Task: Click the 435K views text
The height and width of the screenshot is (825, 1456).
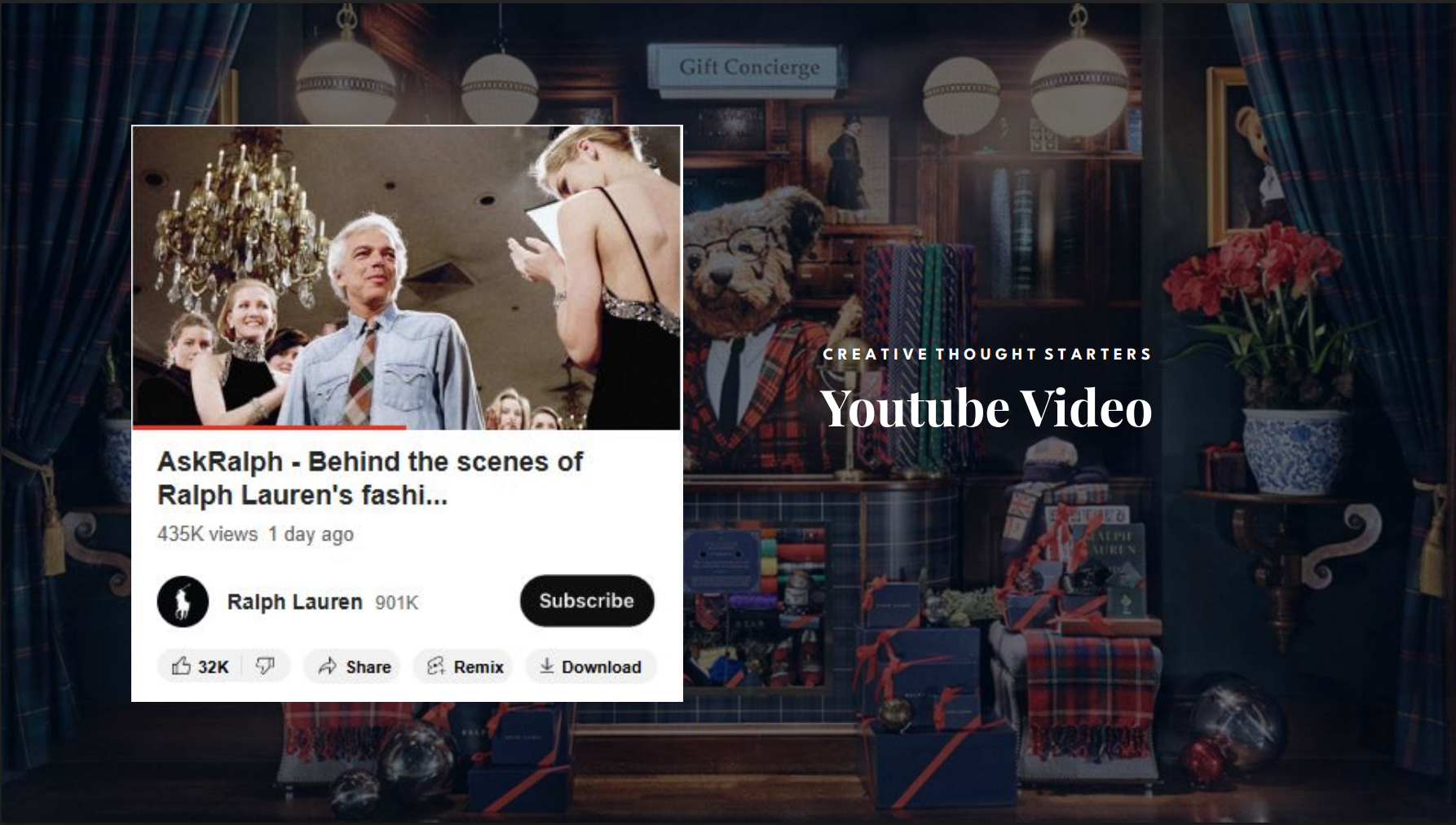Action: (207, 534)
